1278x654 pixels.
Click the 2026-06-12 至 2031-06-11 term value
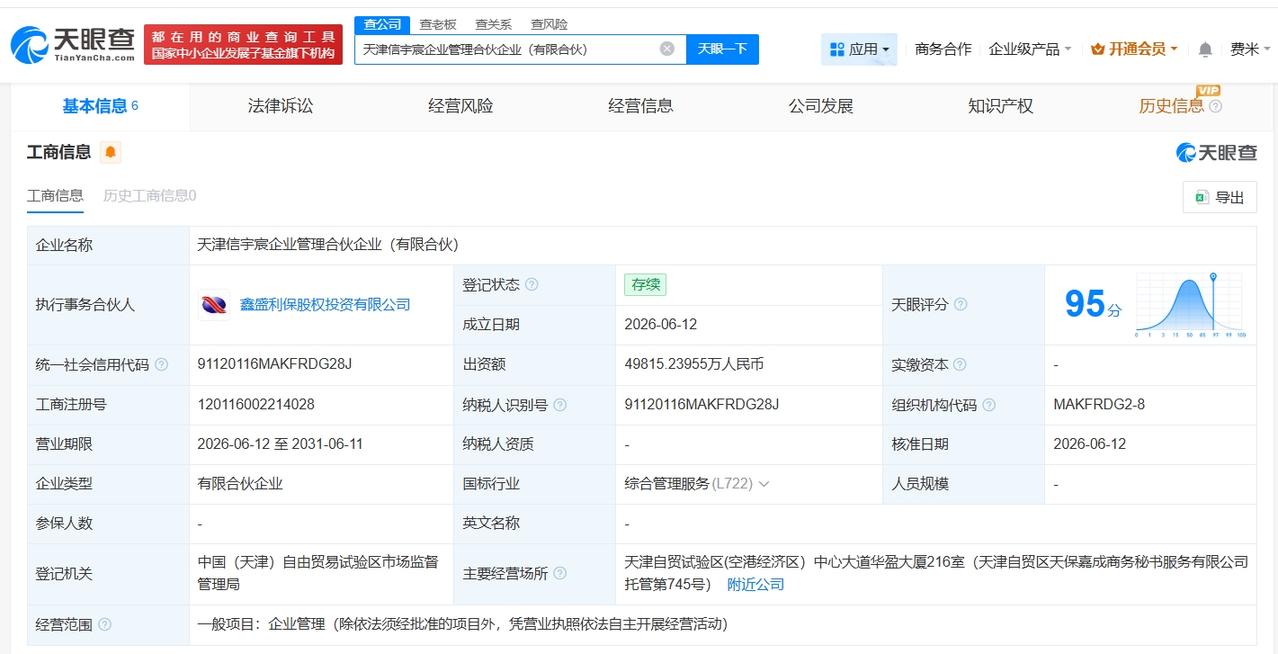tap(280, 444)
